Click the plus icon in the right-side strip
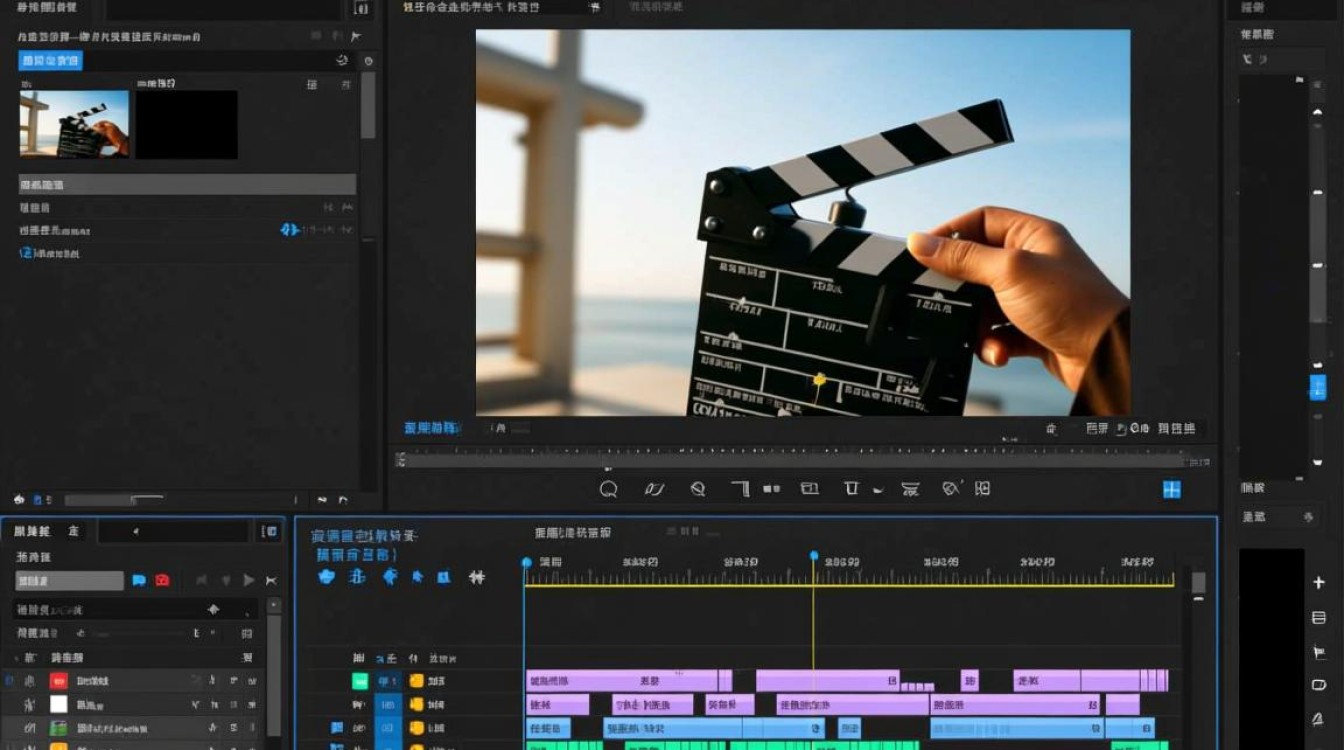The height and width of the screenshot is (750, 1344). [1319, 583]
